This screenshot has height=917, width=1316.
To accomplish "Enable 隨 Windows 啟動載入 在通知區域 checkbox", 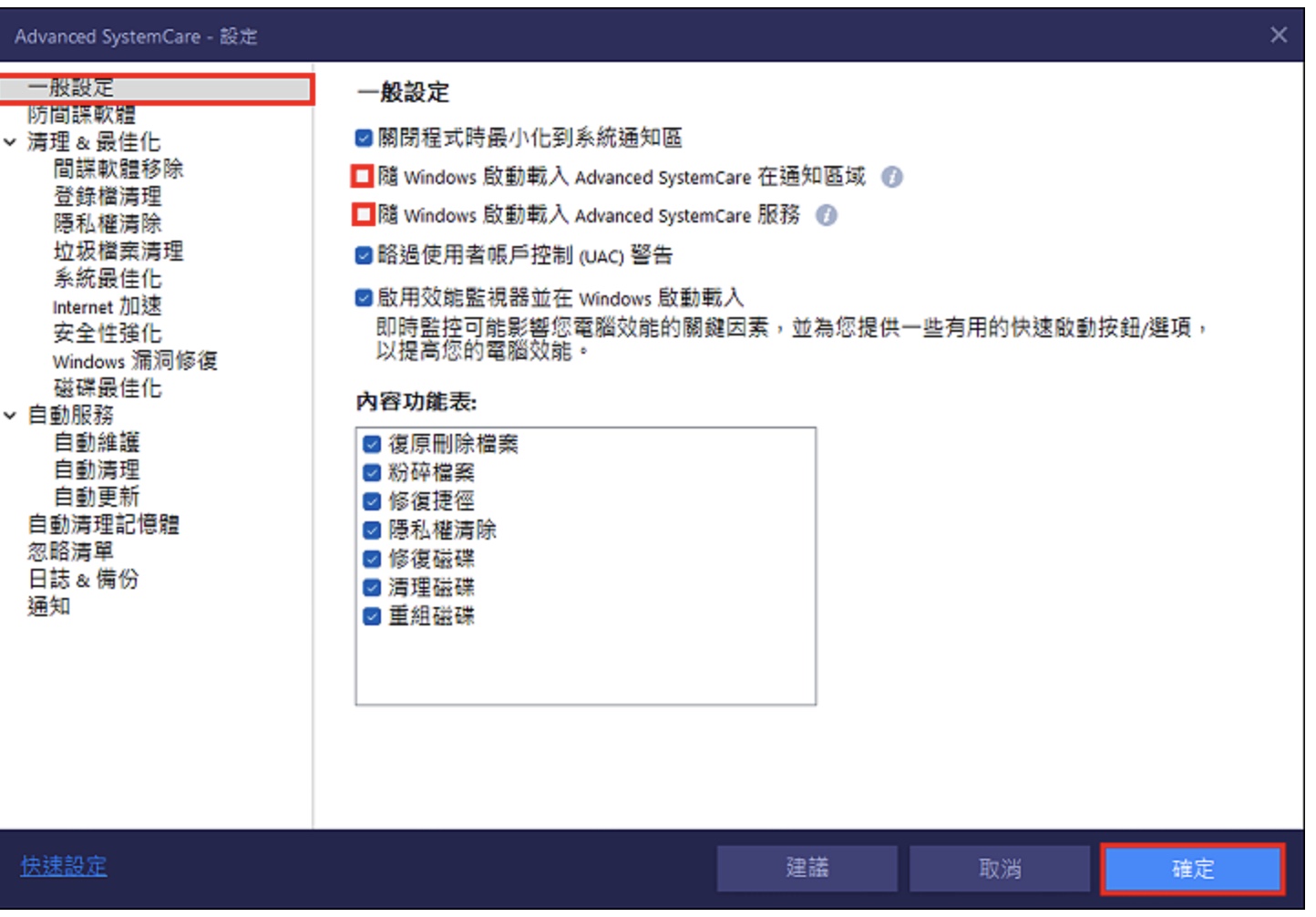I will [x=363, y=176].
